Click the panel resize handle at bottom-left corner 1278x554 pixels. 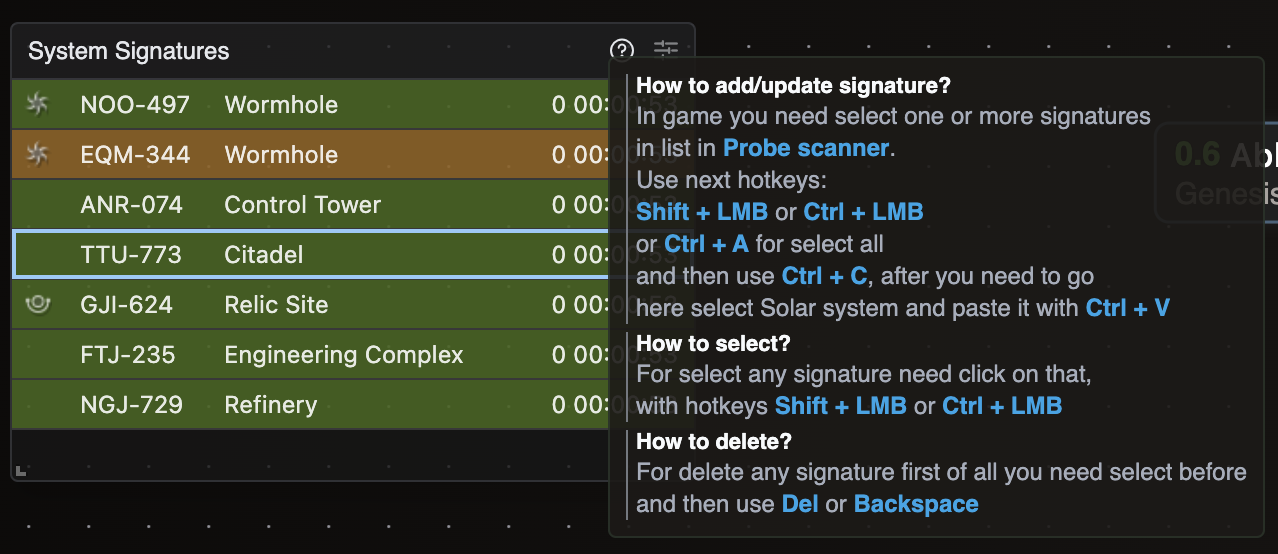tap(20, 471)
